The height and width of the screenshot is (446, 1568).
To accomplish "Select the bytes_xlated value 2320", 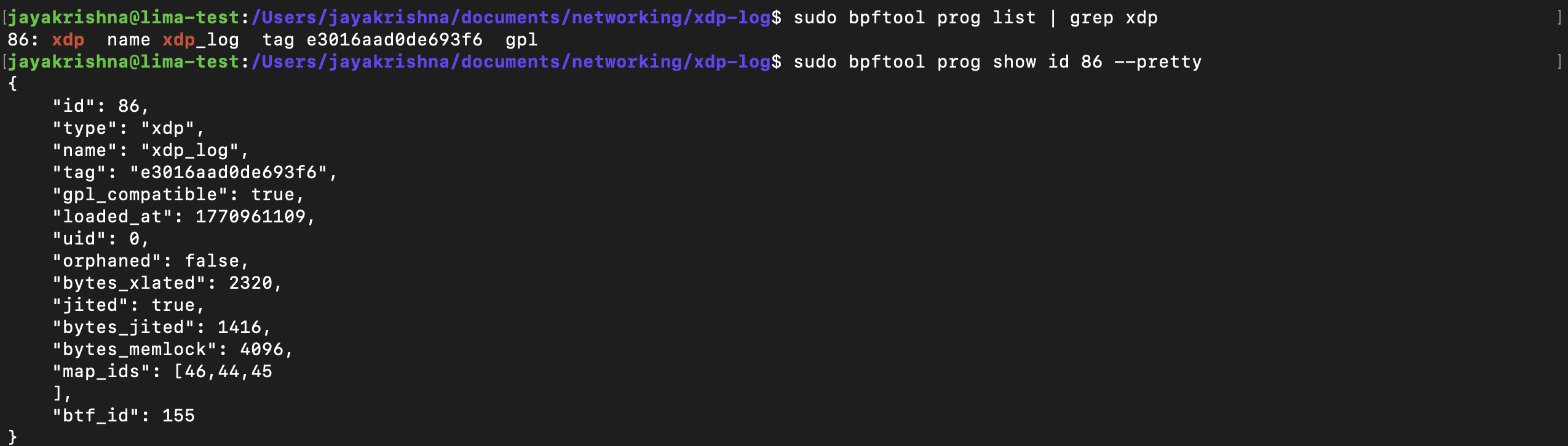I will tap(250, 283).
